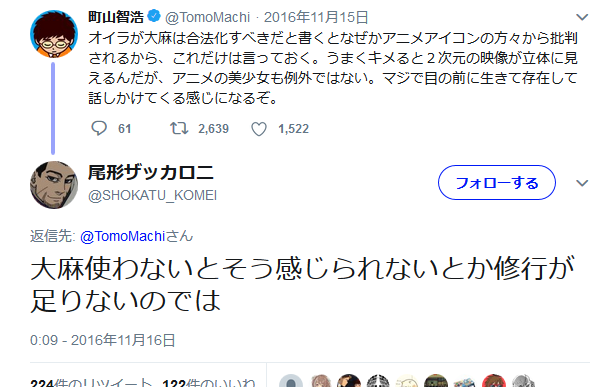Image resolution: width=612 pixels, height=387 pixels.
Task: Retweet the 町山智浩 tweet
Action: (x=179, y=128)
